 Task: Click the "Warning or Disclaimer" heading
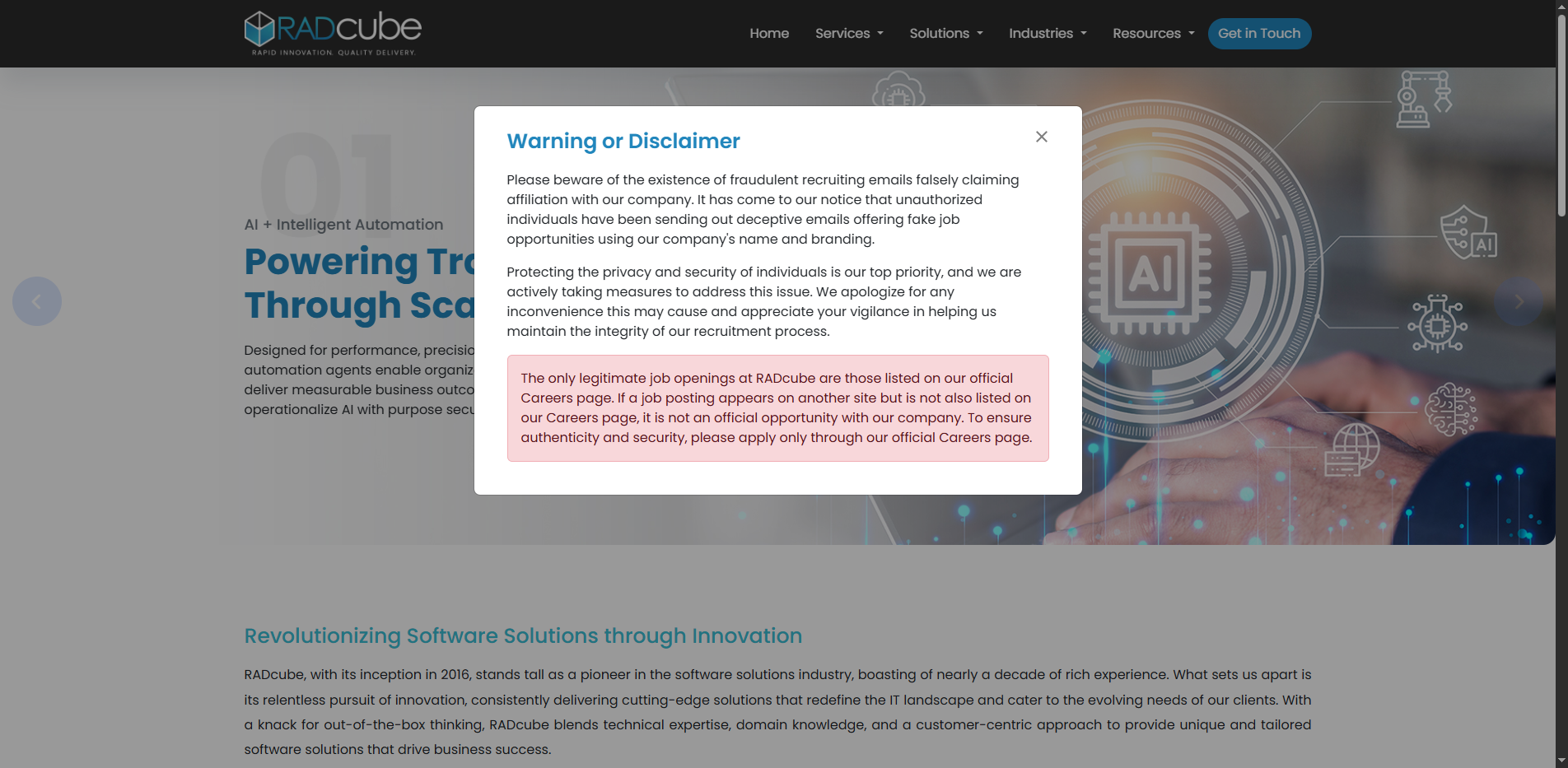click(x=623, y=142)
